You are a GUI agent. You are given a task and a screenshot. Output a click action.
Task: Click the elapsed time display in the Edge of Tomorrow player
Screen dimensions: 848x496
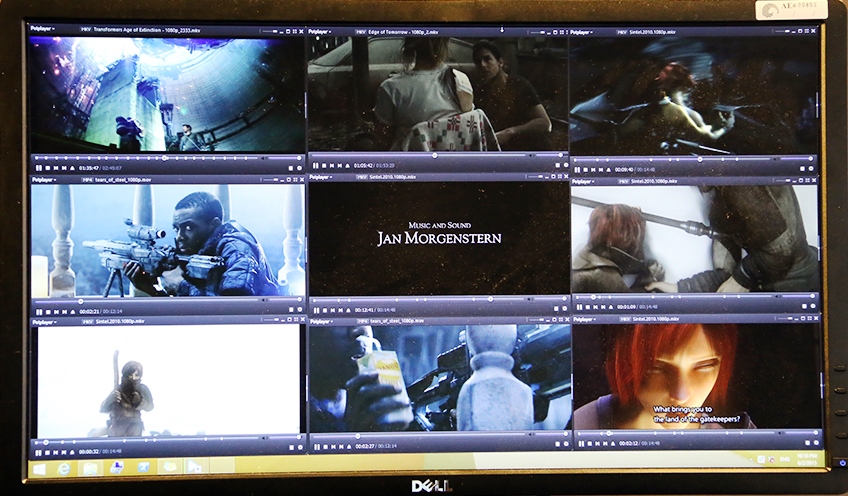(x=363, y=165)
